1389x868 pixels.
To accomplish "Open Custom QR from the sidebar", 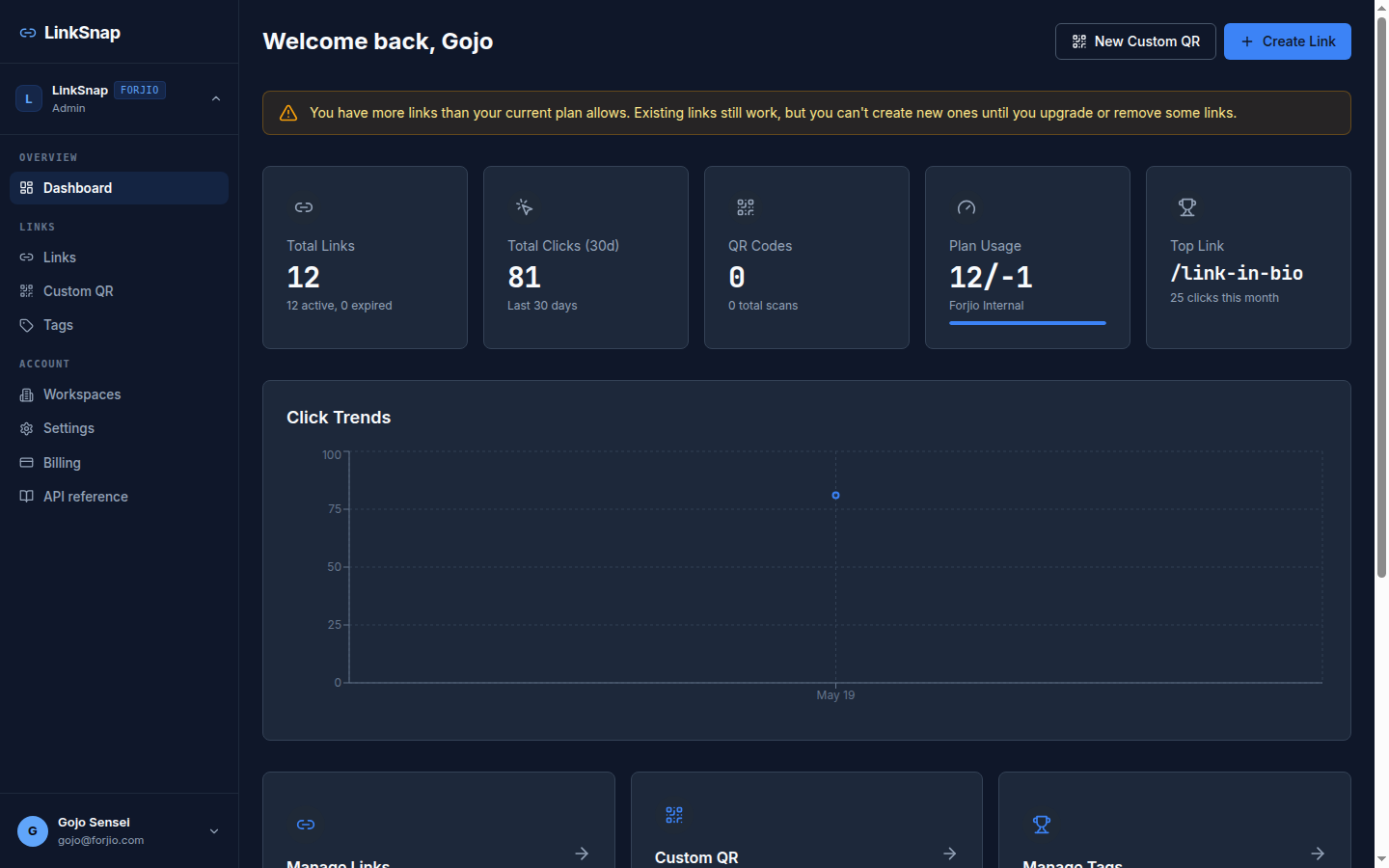I will [119, 291].
